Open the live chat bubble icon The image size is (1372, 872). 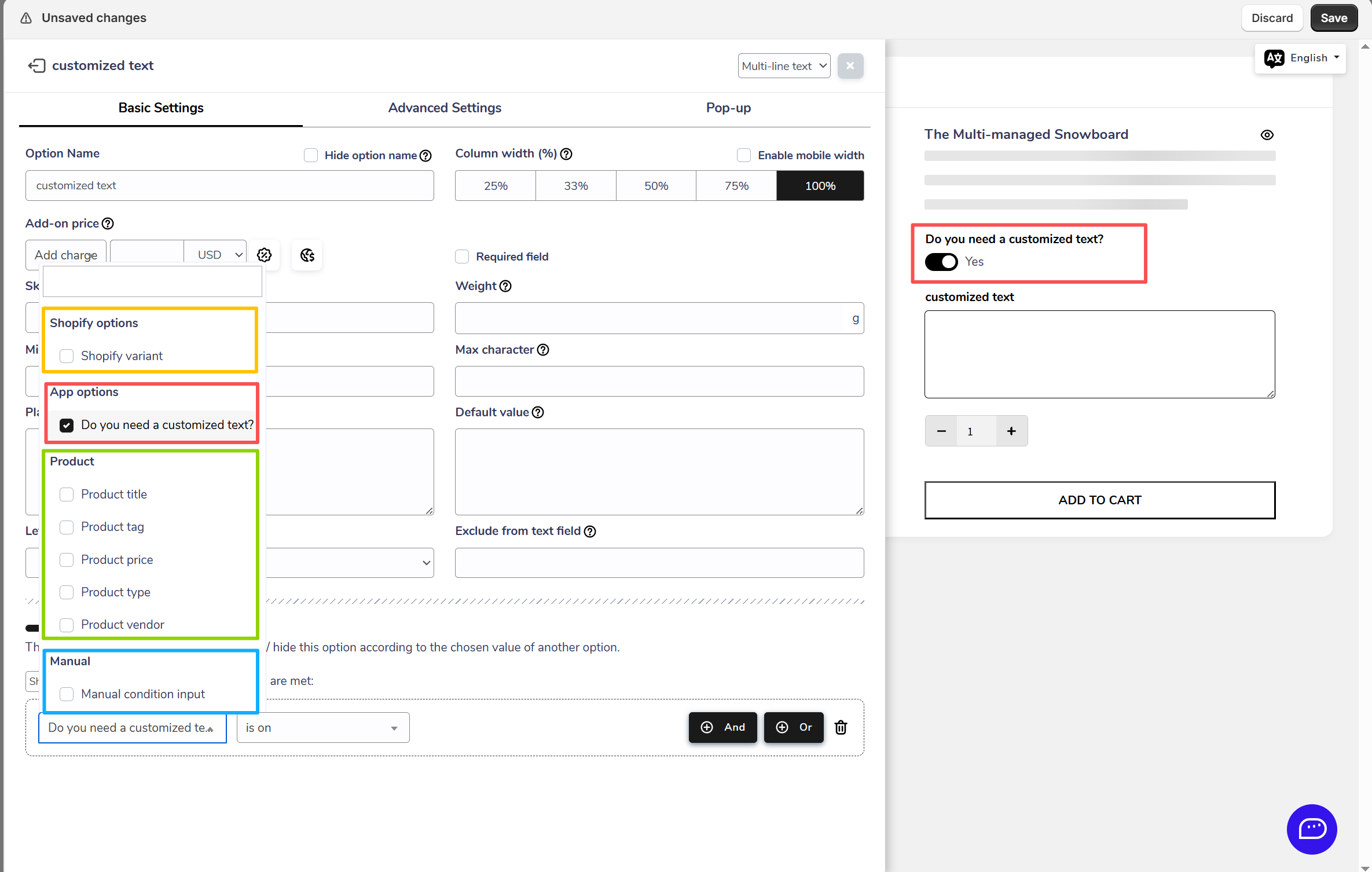pyautogui.click(x=1311, y=829)
